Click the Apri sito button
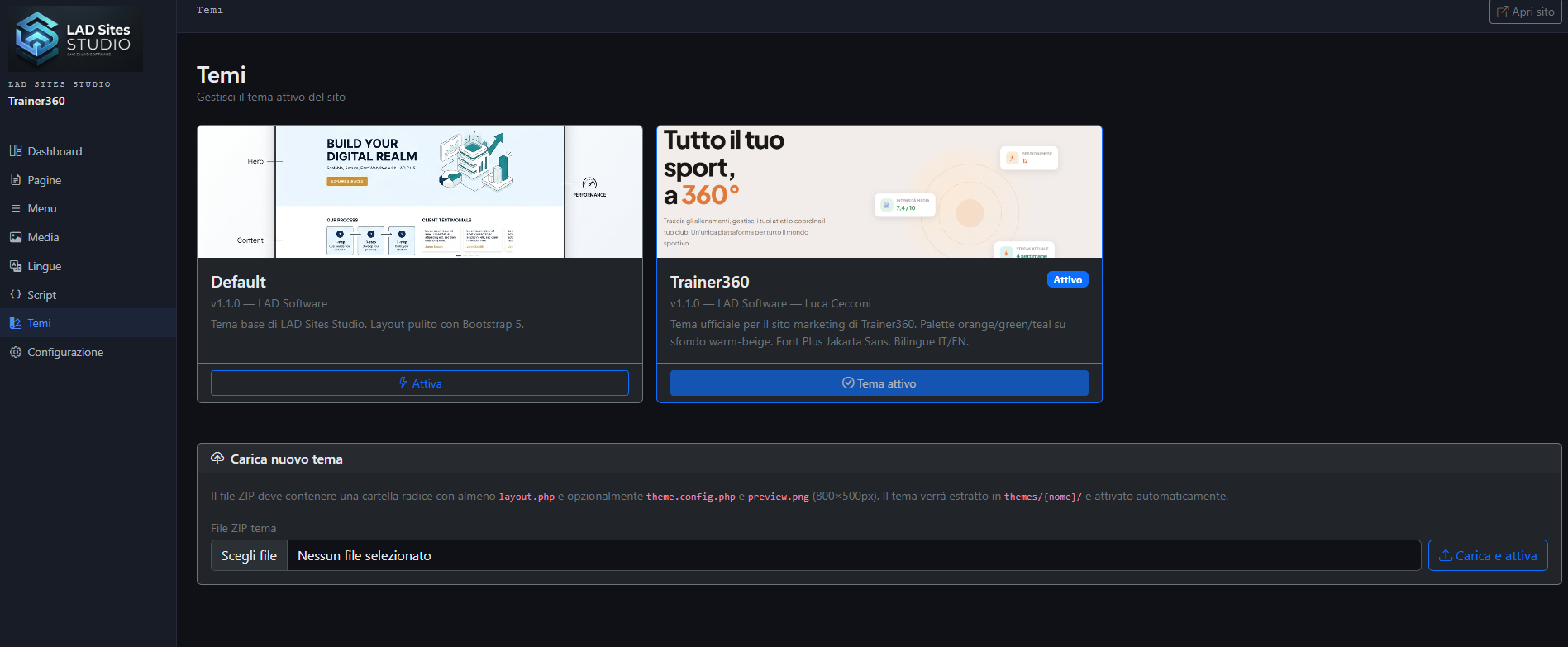 pyautogui.click(x=1525, y=12)
